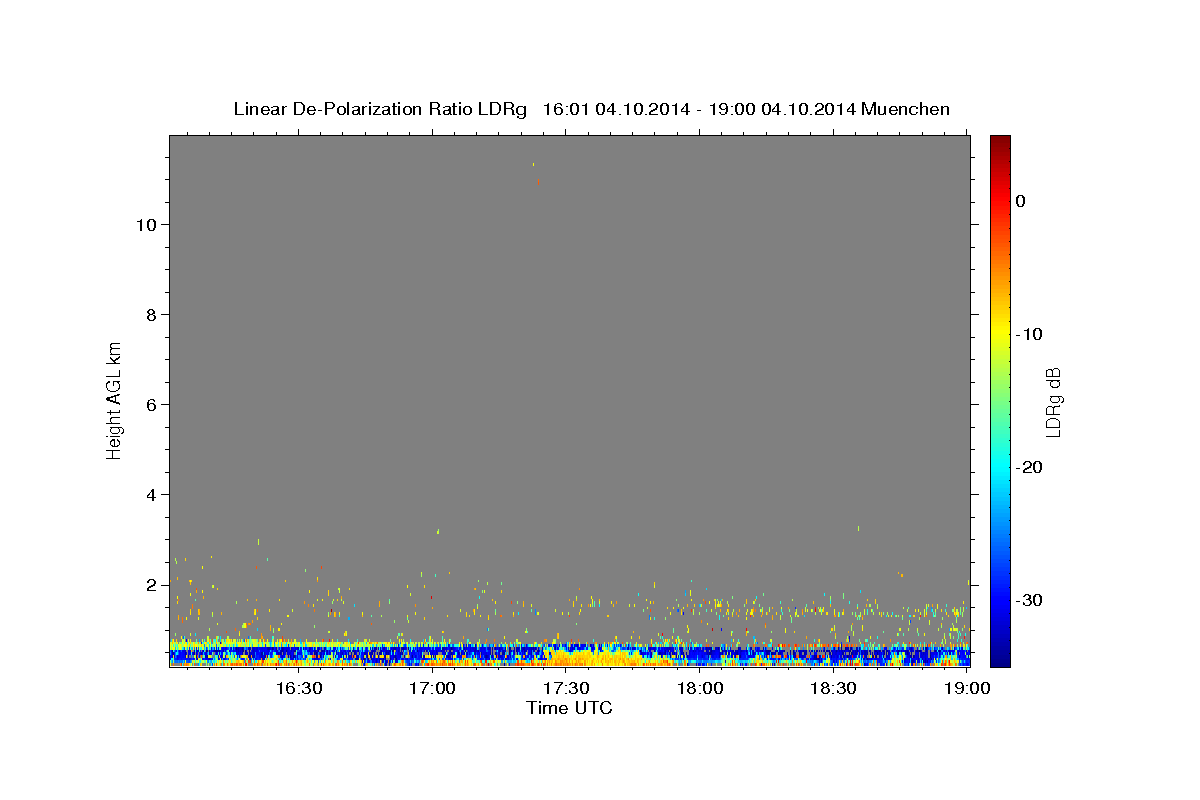Click the height label '8'

[x=149, y=314]
